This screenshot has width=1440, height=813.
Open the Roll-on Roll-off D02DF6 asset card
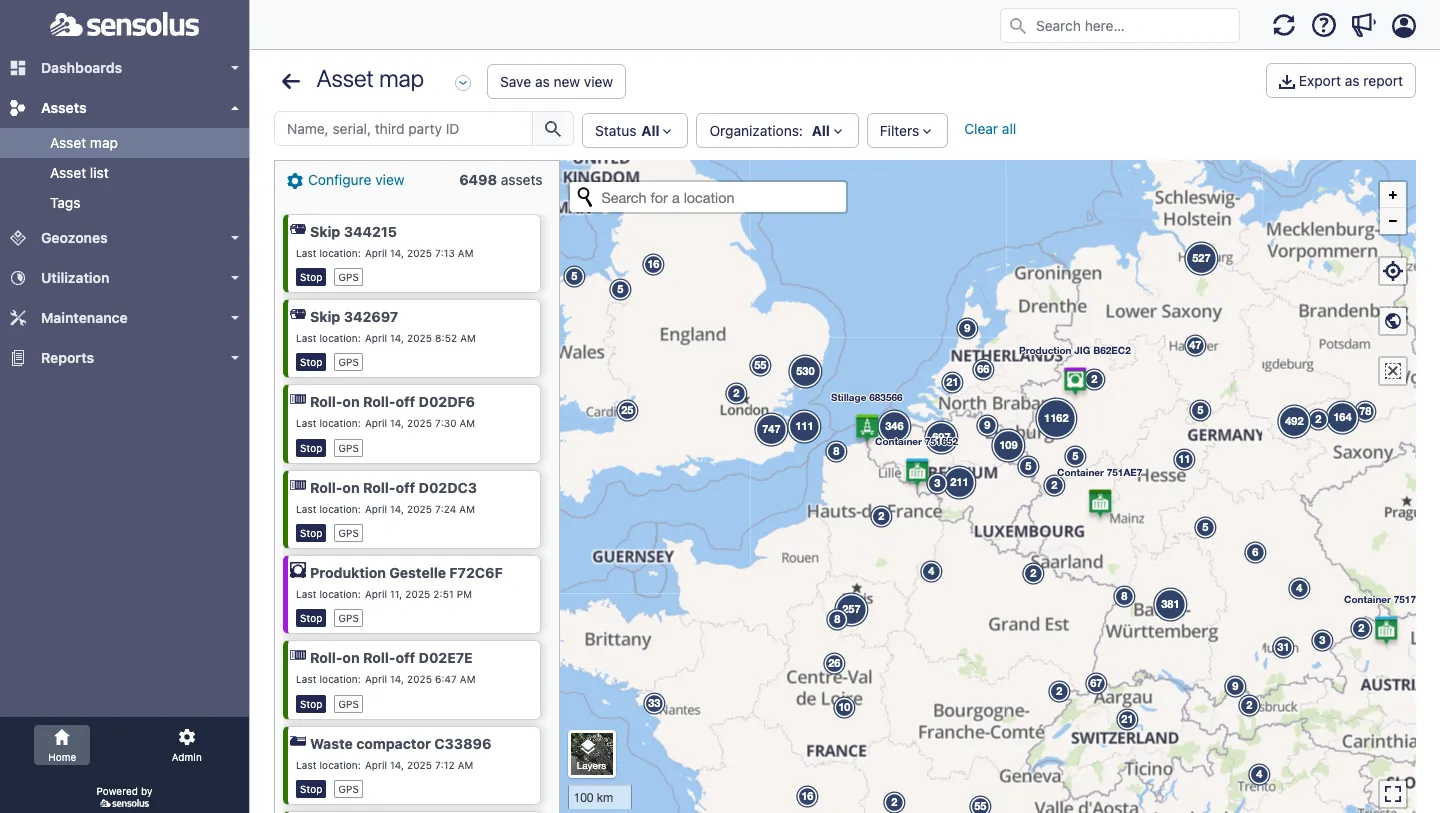pos(412,424)
